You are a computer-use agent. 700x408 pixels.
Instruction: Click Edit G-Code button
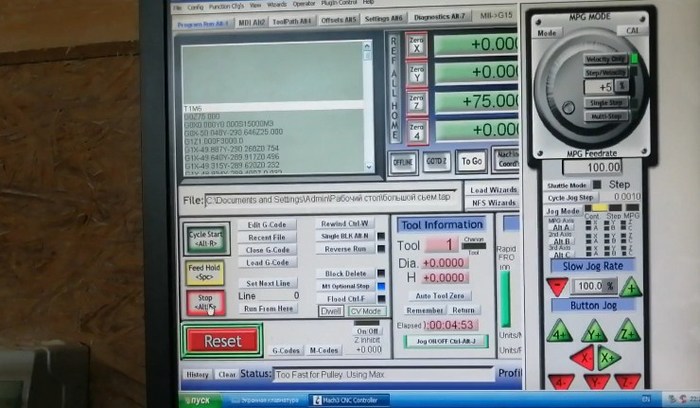267,225
